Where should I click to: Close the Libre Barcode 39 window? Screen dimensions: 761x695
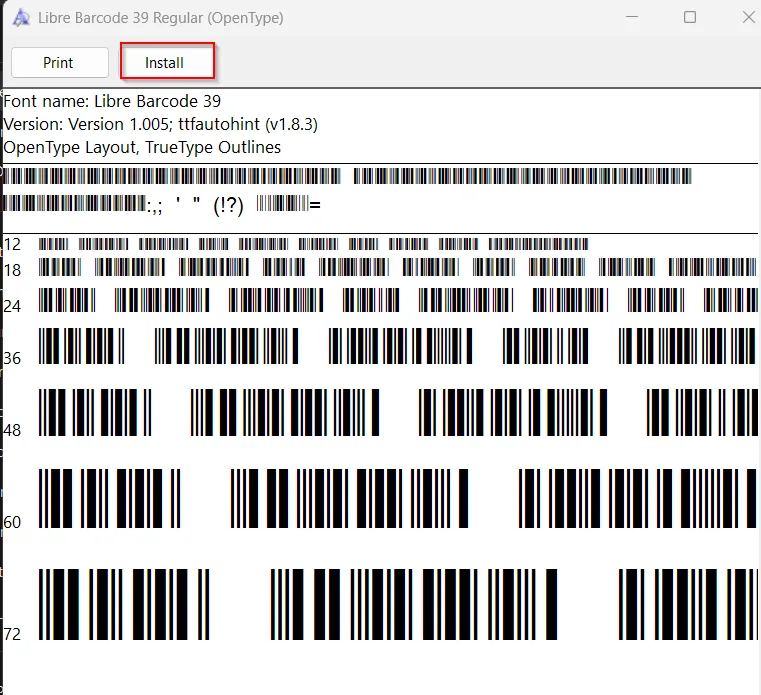tap(748, 17)
